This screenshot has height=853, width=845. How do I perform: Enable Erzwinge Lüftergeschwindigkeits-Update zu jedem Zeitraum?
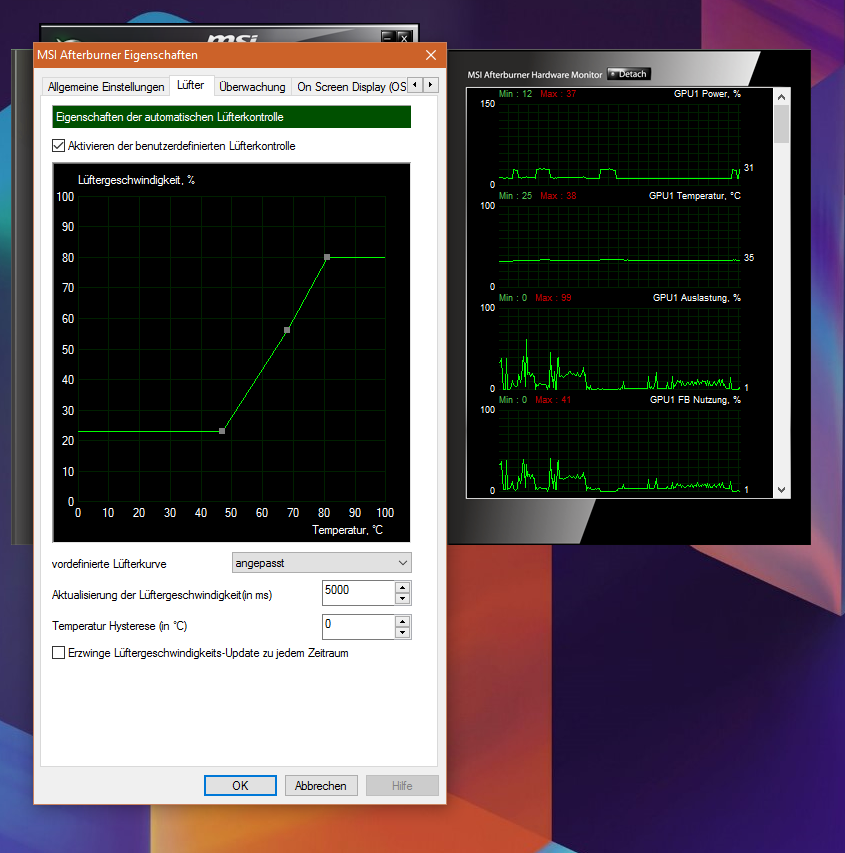[58, 653]
